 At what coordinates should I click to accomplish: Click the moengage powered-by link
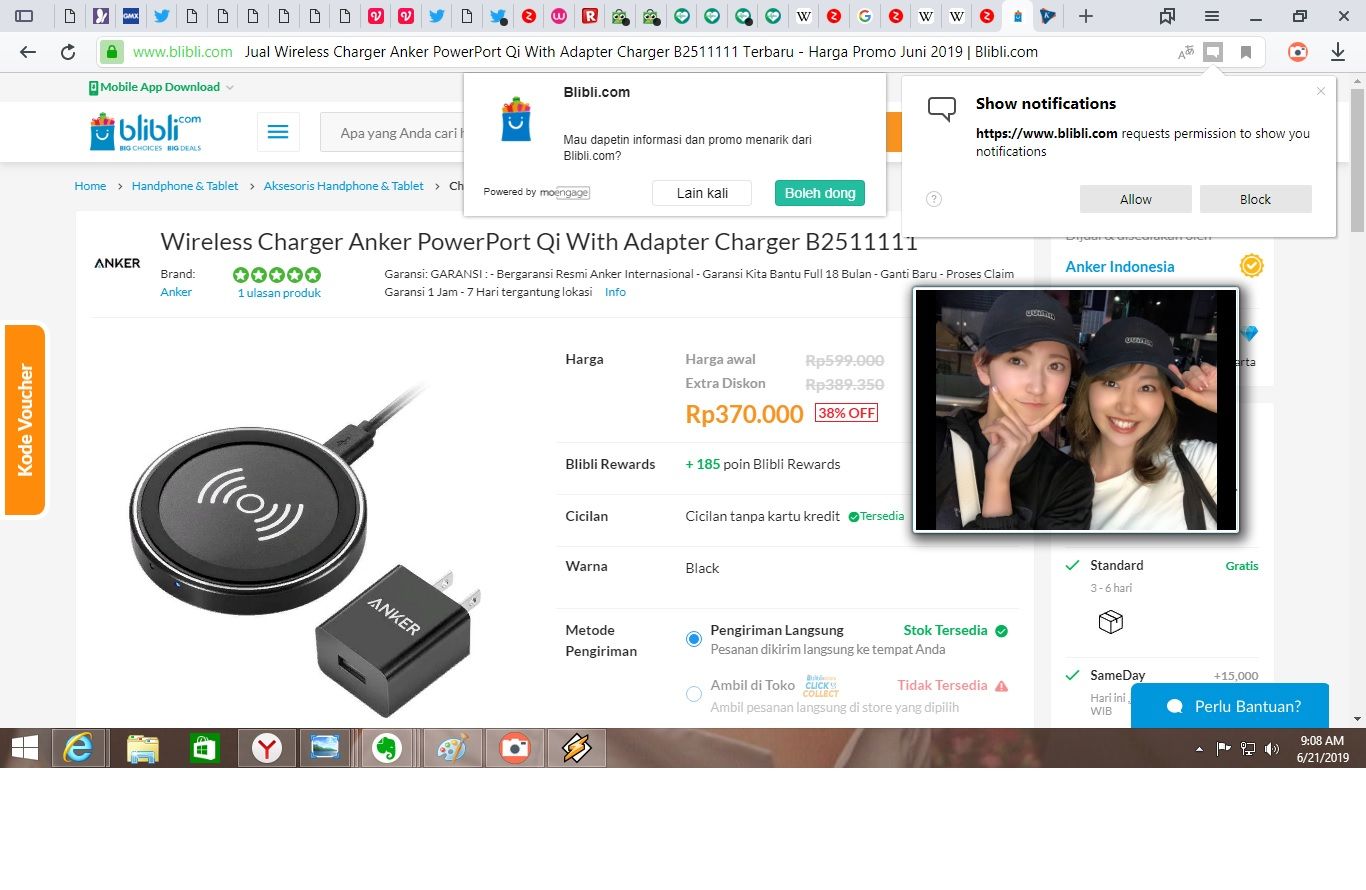pyautogui.click(x=565, y=192)
